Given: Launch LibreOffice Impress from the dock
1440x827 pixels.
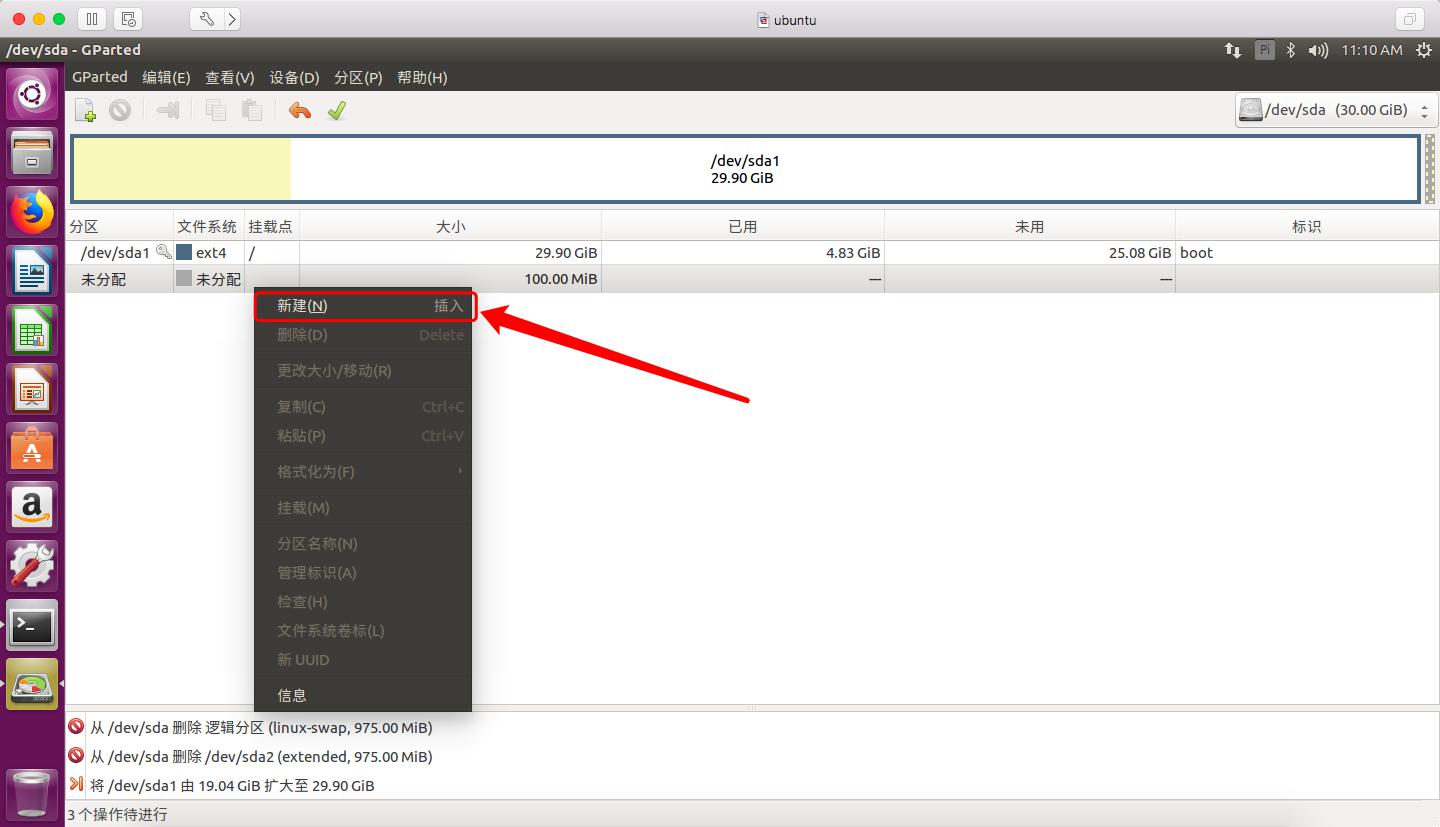Looking at the screenshot, I should (x=33, y=389).
